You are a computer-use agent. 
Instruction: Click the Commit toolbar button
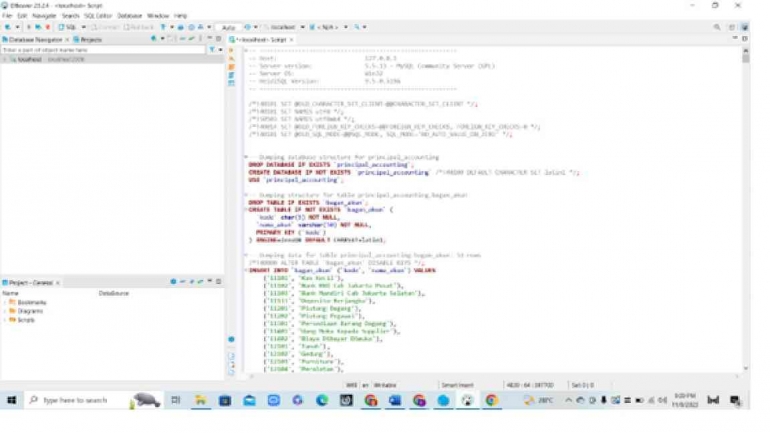[105, 27]
